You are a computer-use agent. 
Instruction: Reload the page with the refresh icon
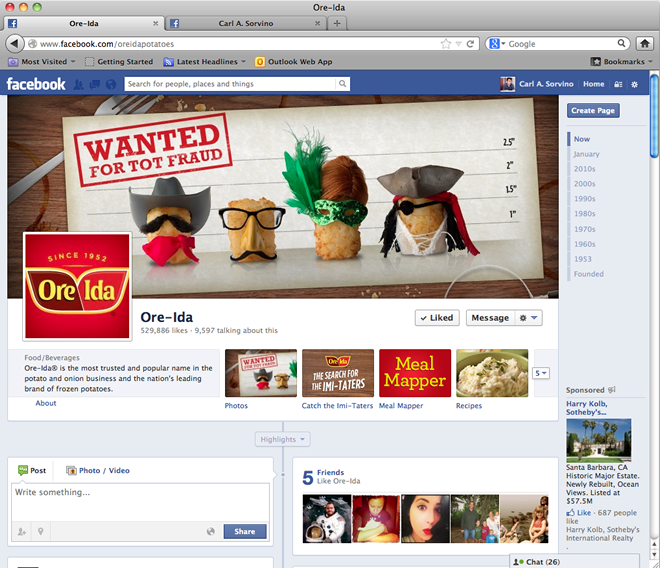(x=471, y=44)
